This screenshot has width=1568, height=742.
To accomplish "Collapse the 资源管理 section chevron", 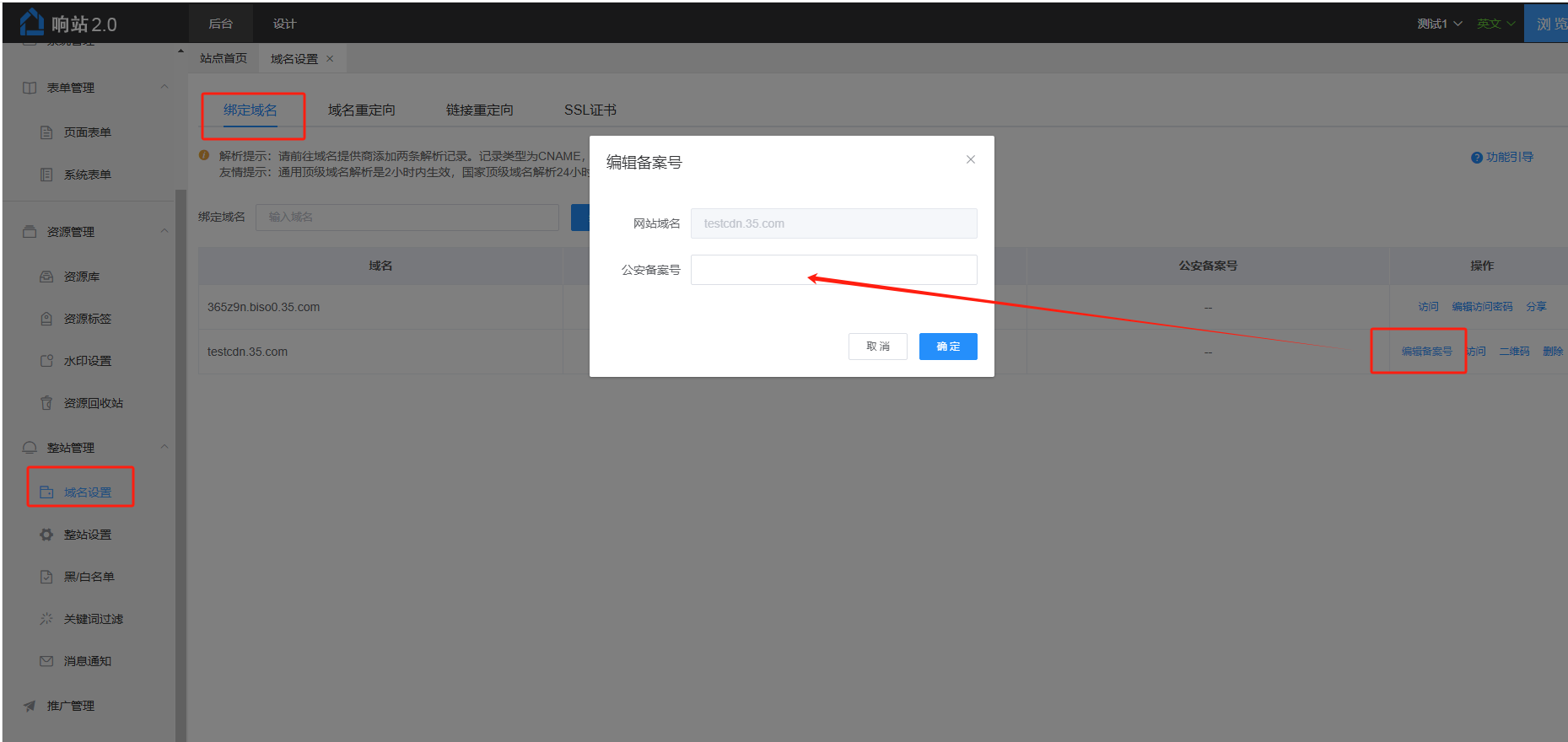I will 164,231.
